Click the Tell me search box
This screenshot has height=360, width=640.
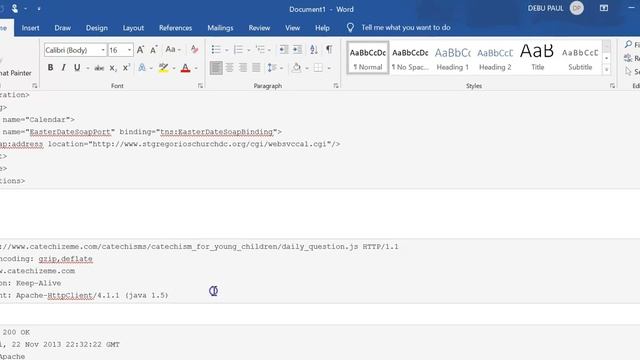coord(406,28)
